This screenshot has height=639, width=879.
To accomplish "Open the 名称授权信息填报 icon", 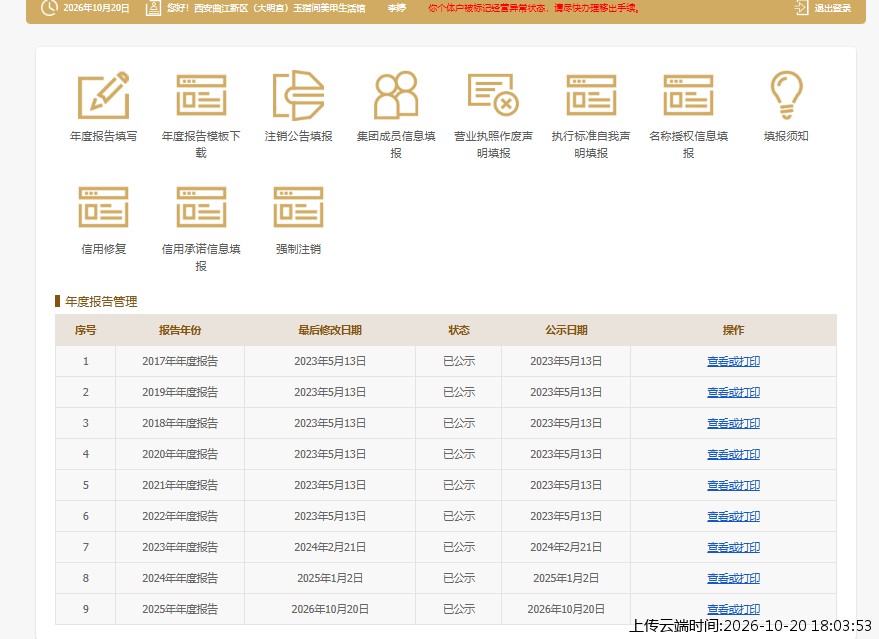I will coord(688,95).
